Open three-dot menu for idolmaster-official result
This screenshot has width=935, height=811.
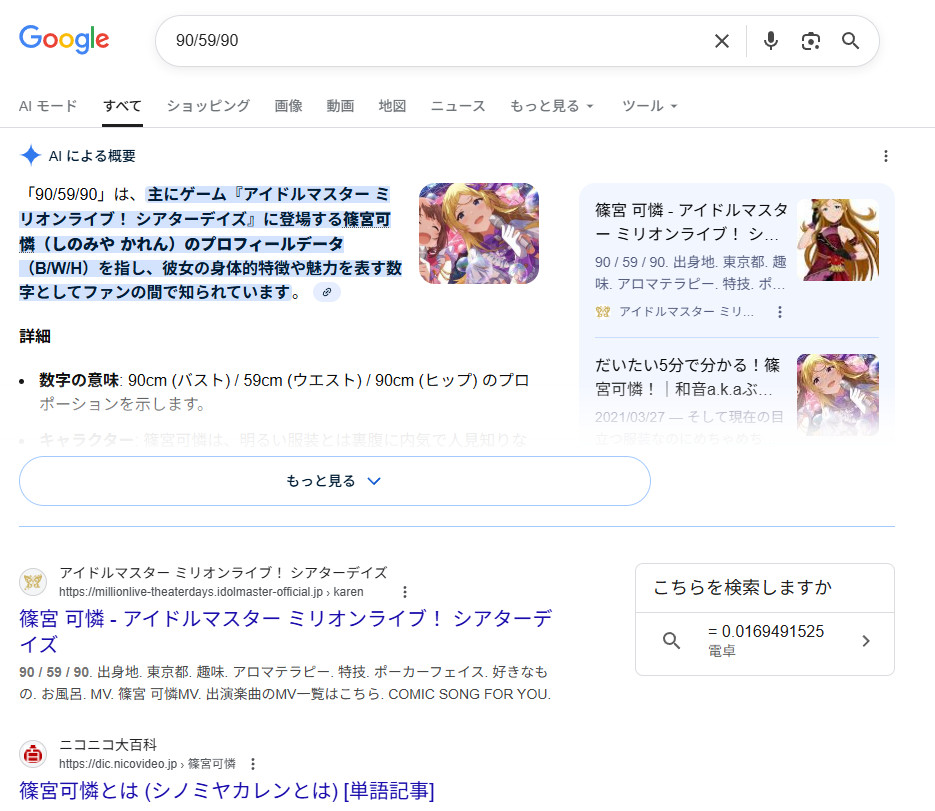coord(405,592)
